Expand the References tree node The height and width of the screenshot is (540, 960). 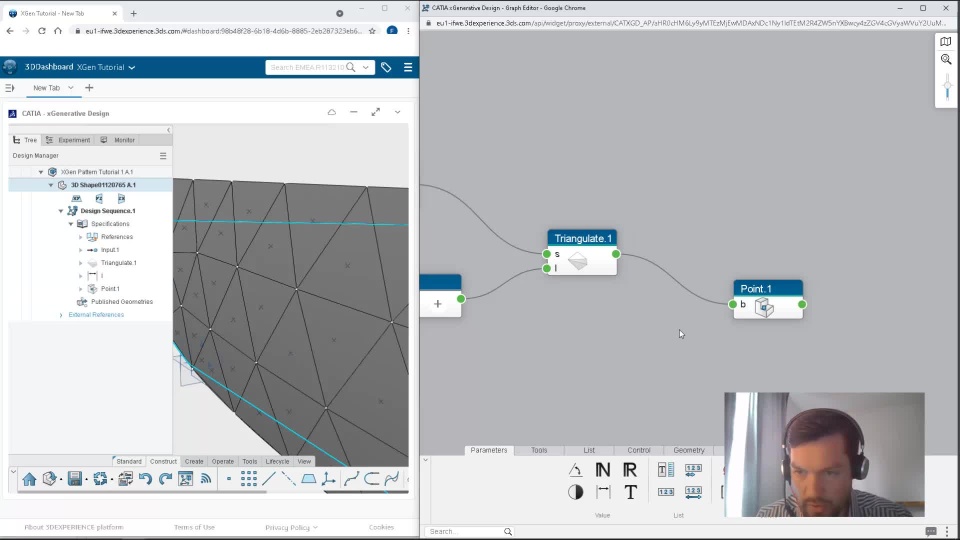pos(81,237)
